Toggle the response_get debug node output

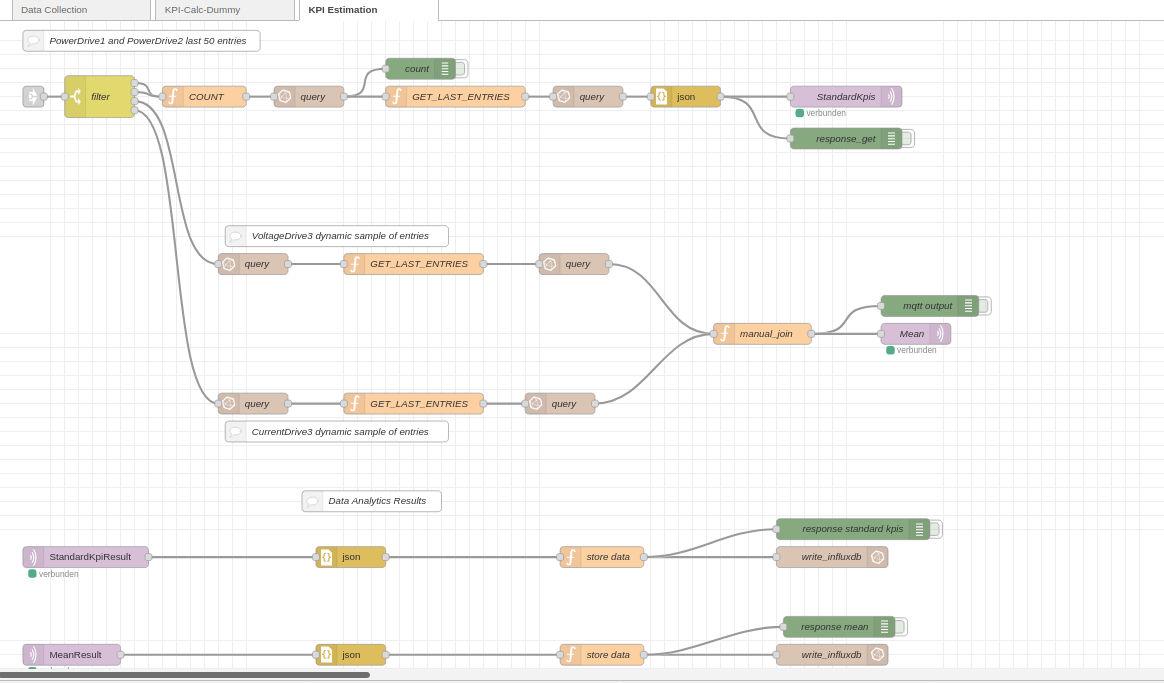tap(908, 138)
